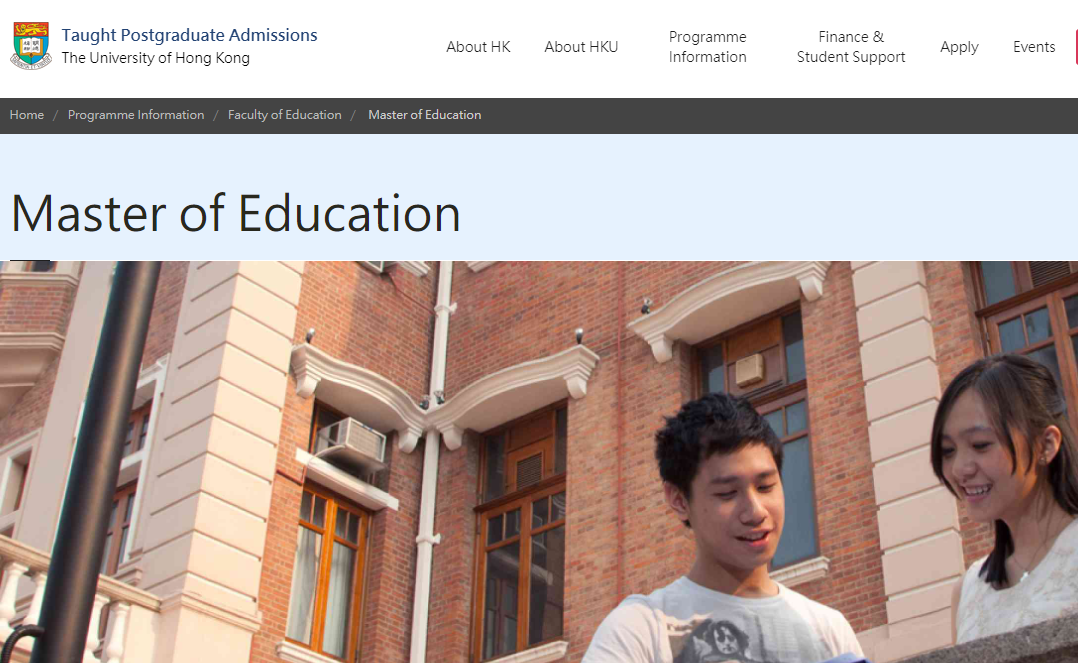The image size is (1078, 663).
Task: Click the window air conditioner in the photo
Action: (x=352, y=442)
